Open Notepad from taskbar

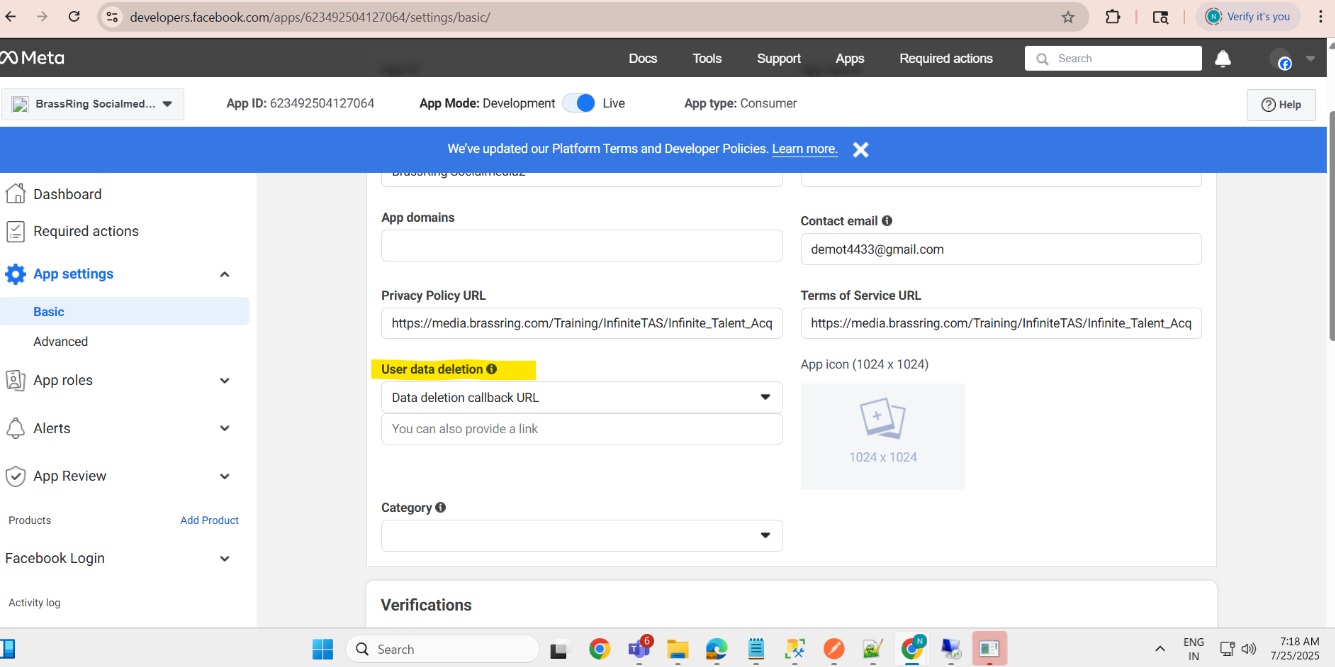(x=756, y=649)
